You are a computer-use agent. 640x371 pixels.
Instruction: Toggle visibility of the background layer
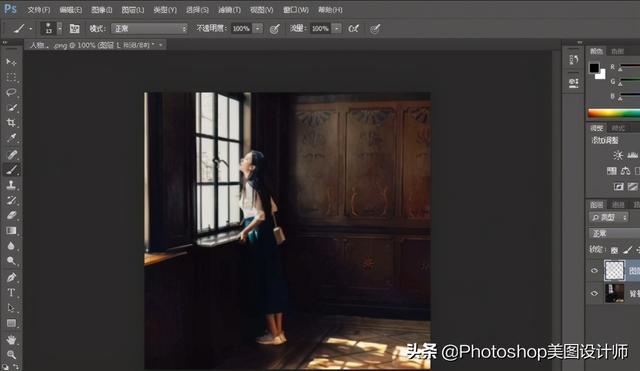coord(594,293)
